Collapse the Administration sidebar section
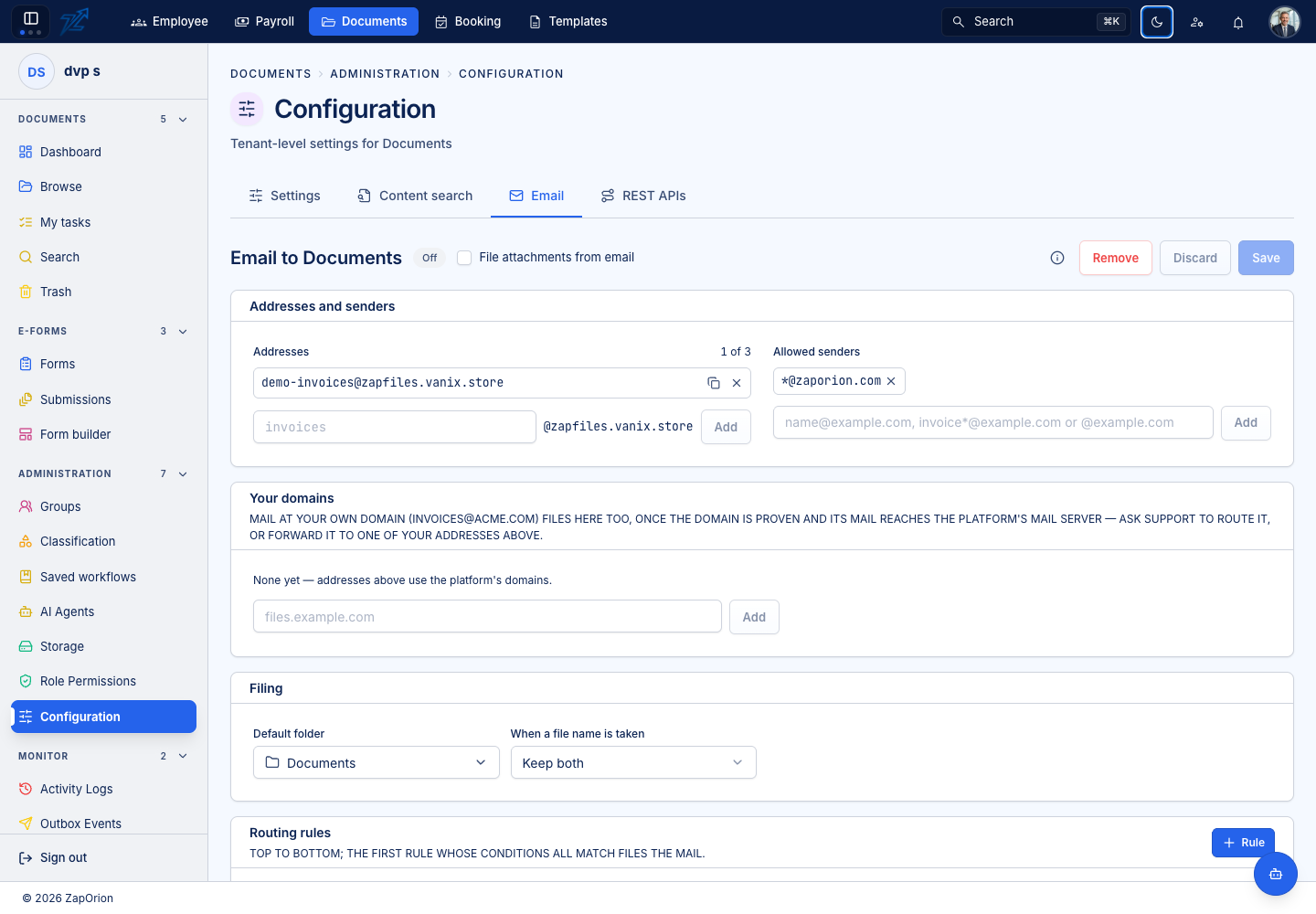Image resolution: width=1316 pixels, height=914 pixels. [183, 474]
